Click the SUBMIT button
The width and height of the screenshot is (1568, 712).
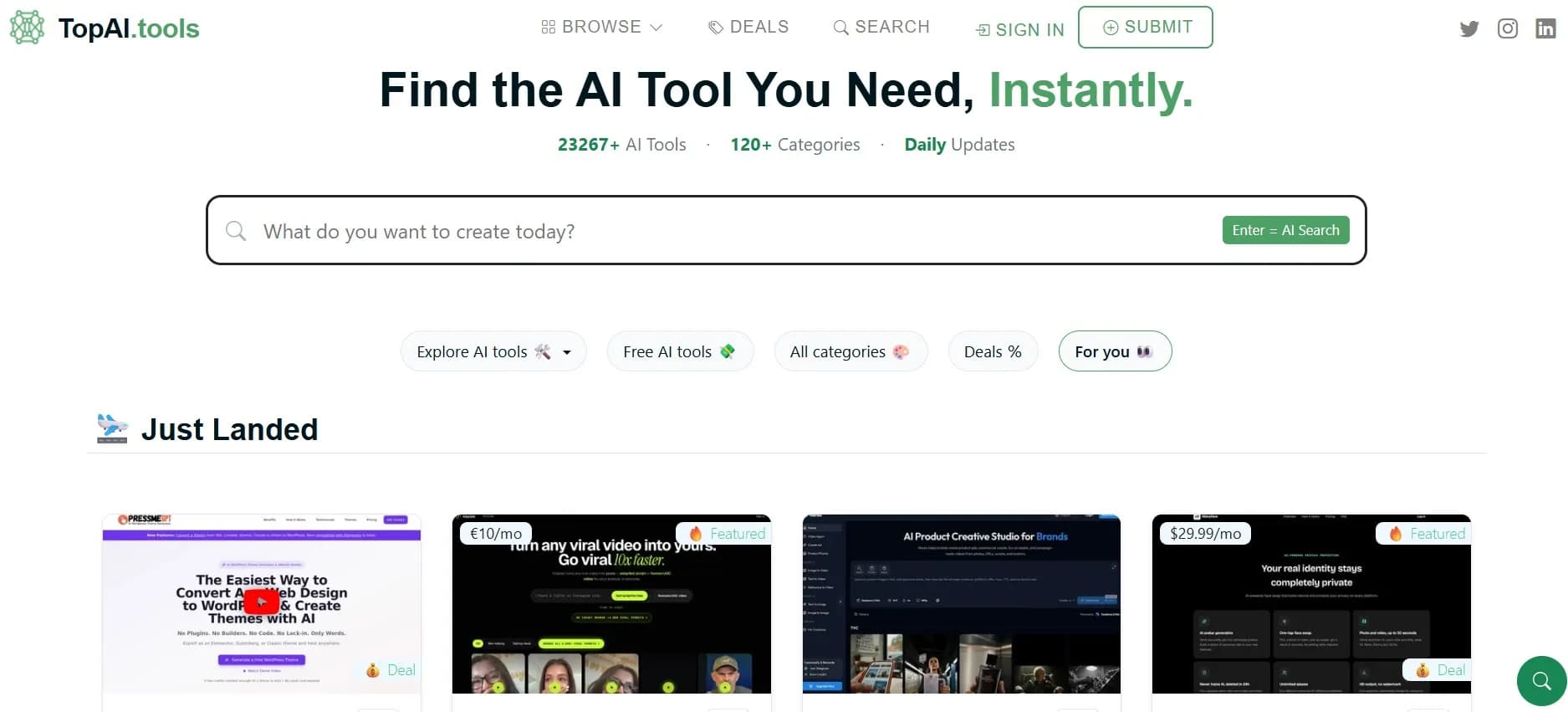tap(1146, 27)
